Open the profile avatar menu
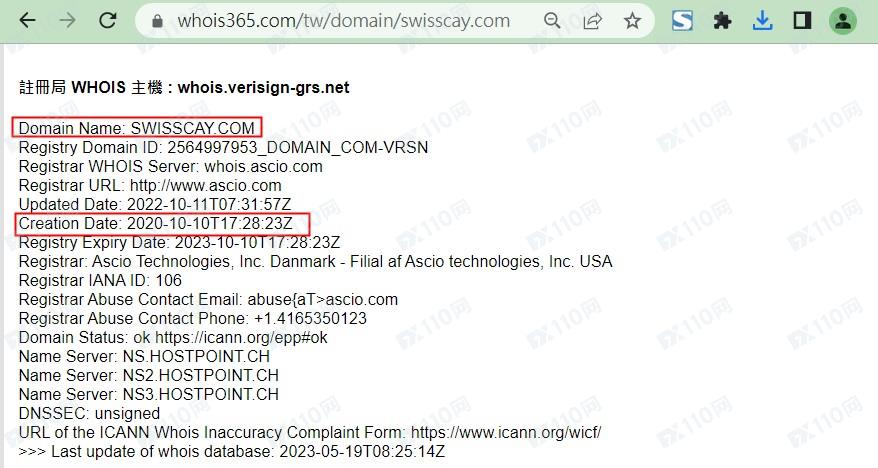Screen dimensions: 878x468 click(x=843, y=21)
